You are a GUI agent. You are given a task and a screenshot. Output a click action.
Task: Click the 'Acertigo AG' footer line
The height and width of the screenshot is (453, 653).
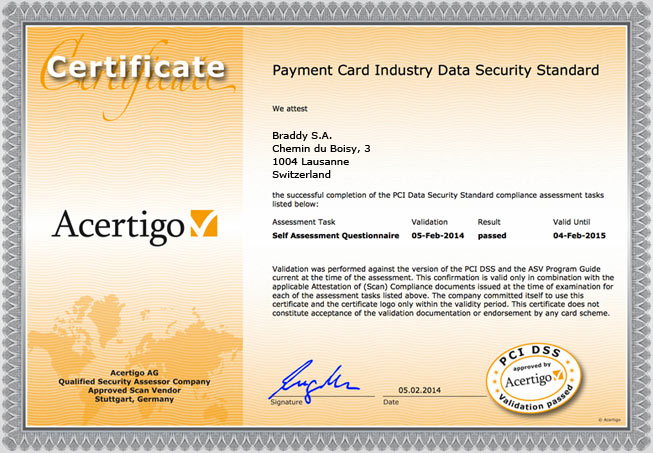tap(134, 373)
